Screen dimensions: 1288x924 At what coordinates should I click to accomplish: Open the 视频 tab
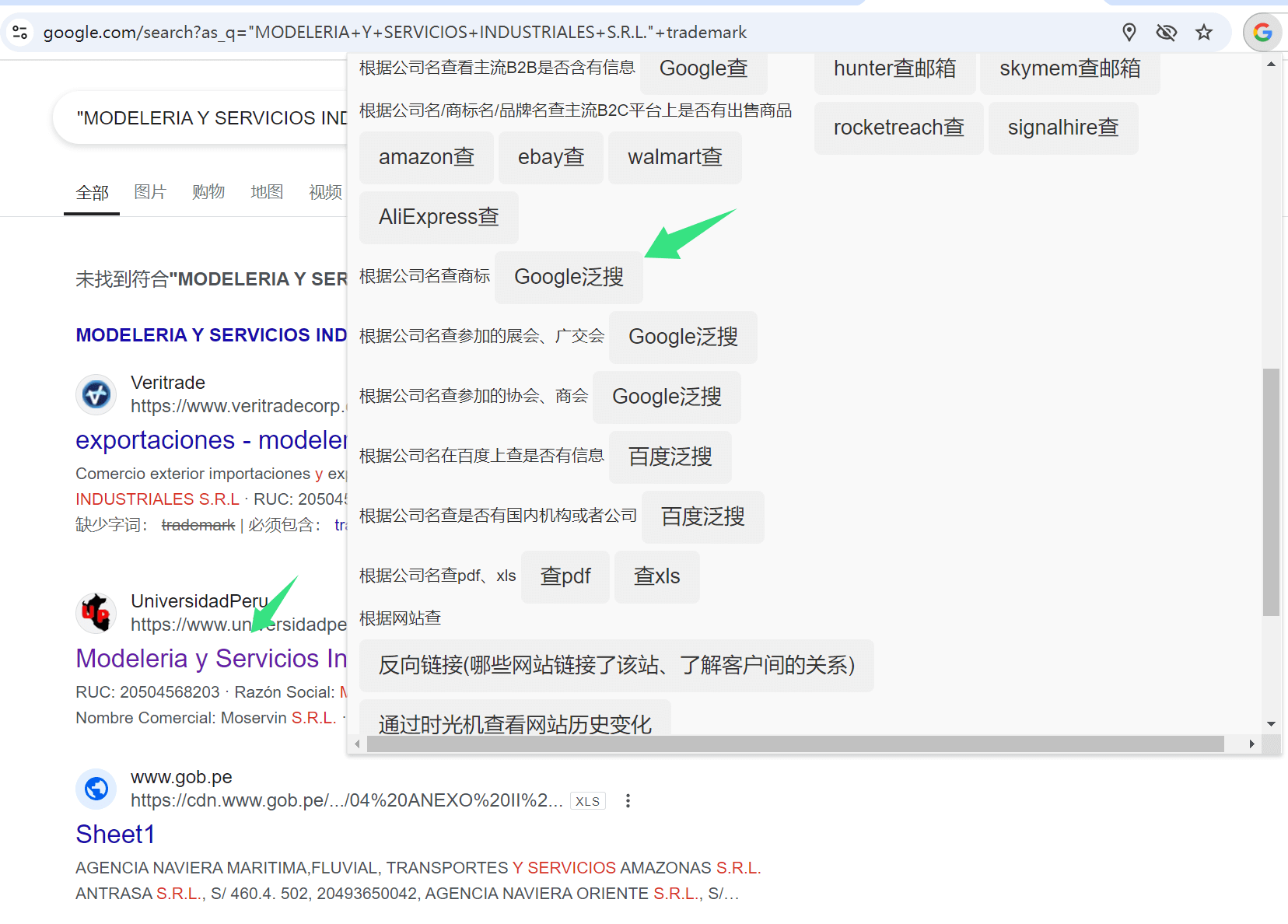click(325, 192)
